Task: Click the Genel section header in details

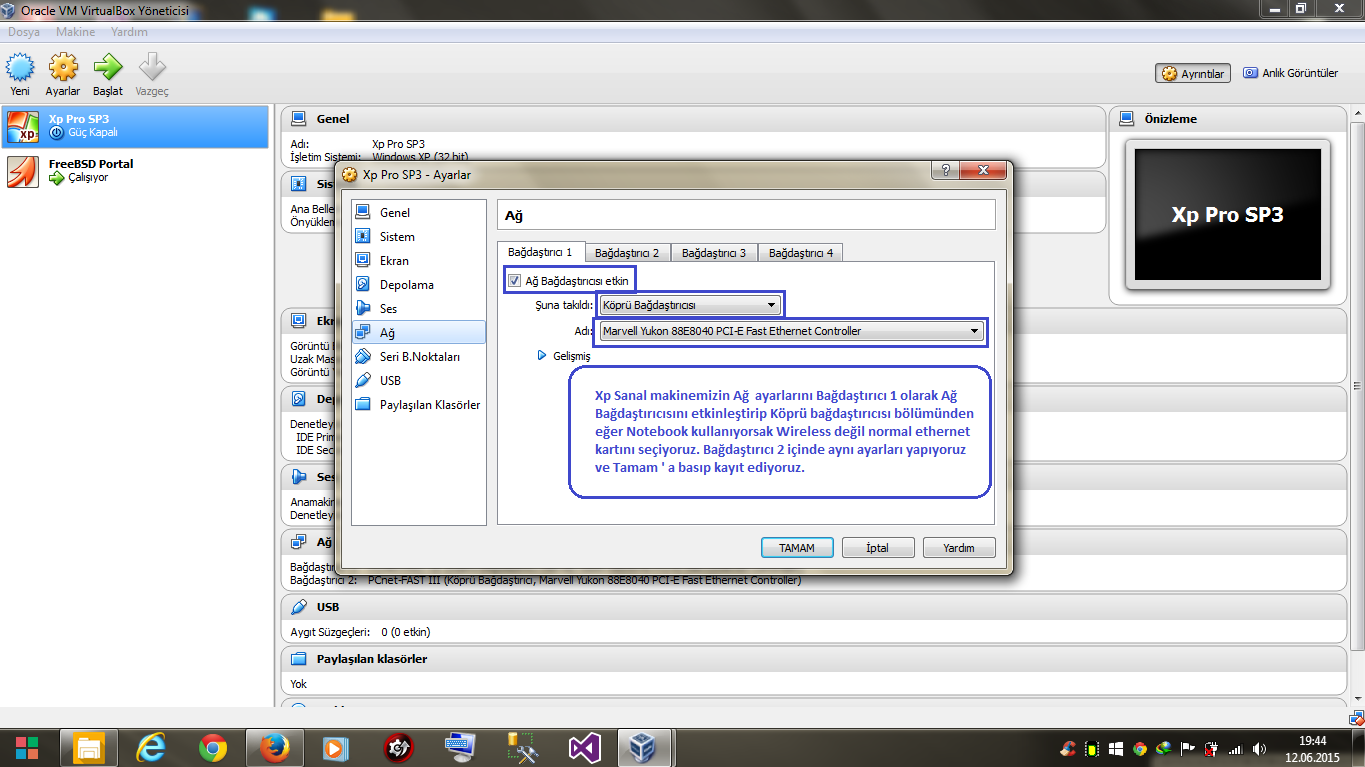Action: 694,119
